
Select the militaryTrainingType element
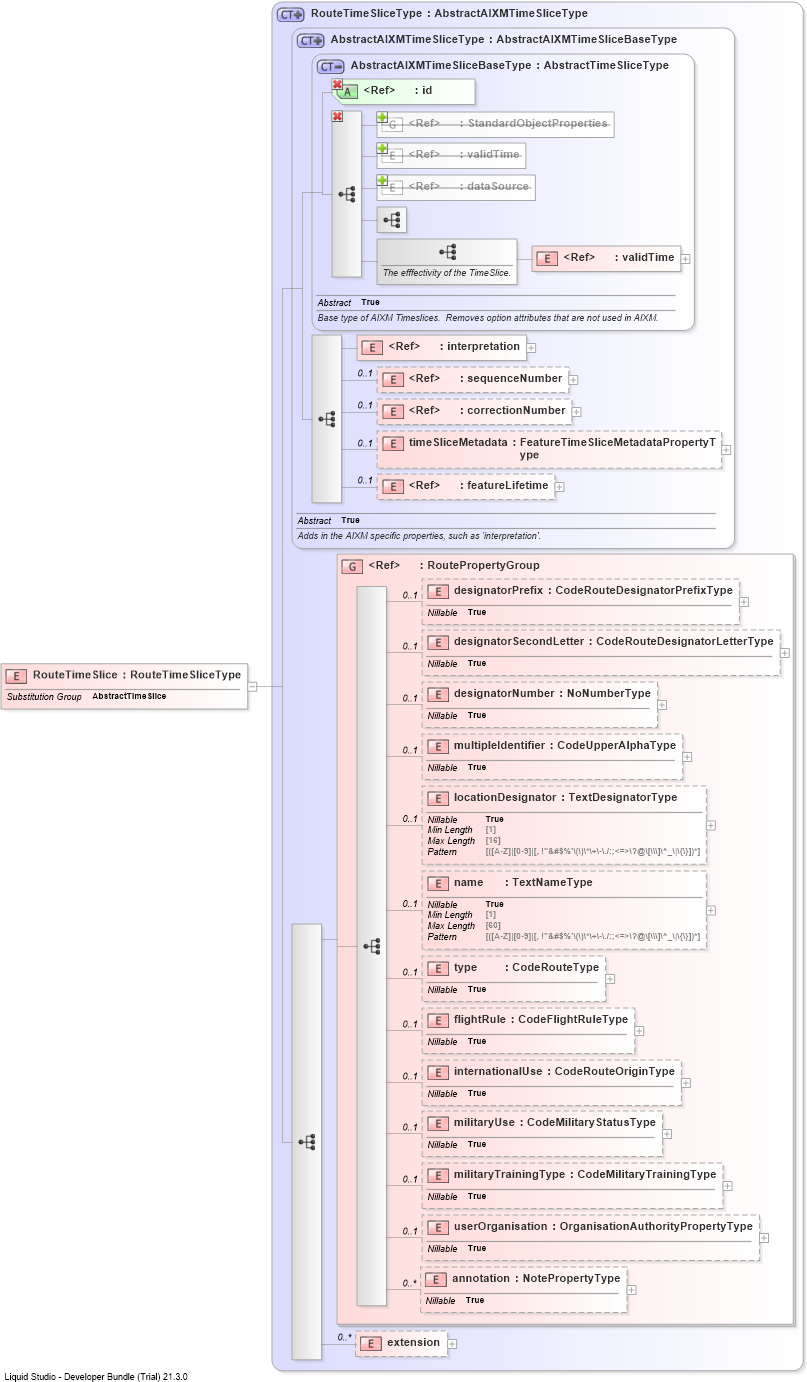coord(572,1185)
